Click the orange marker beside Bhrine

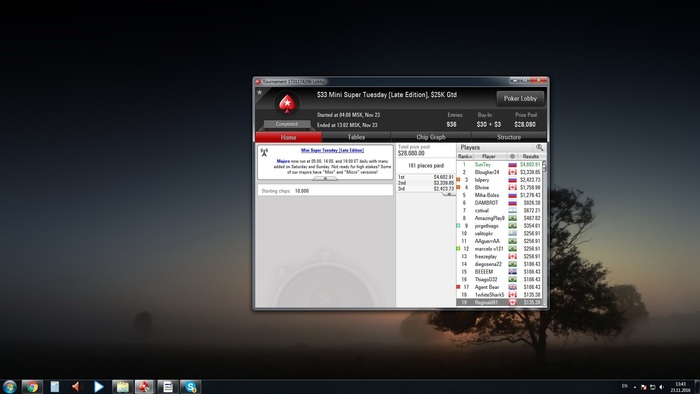[458, 187]
